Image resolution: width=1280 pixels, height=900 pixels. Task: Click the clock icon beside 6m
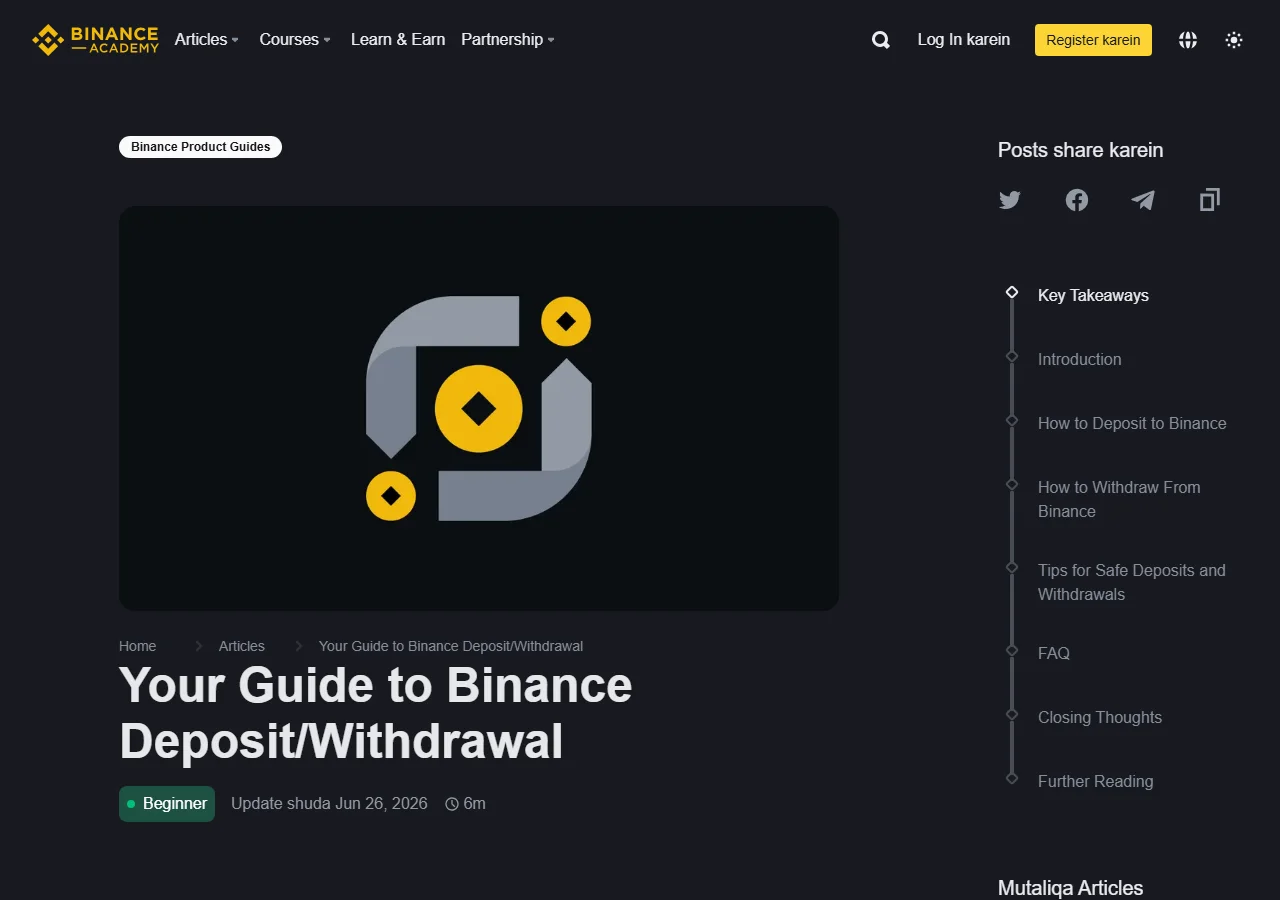(x=452, y=804)
